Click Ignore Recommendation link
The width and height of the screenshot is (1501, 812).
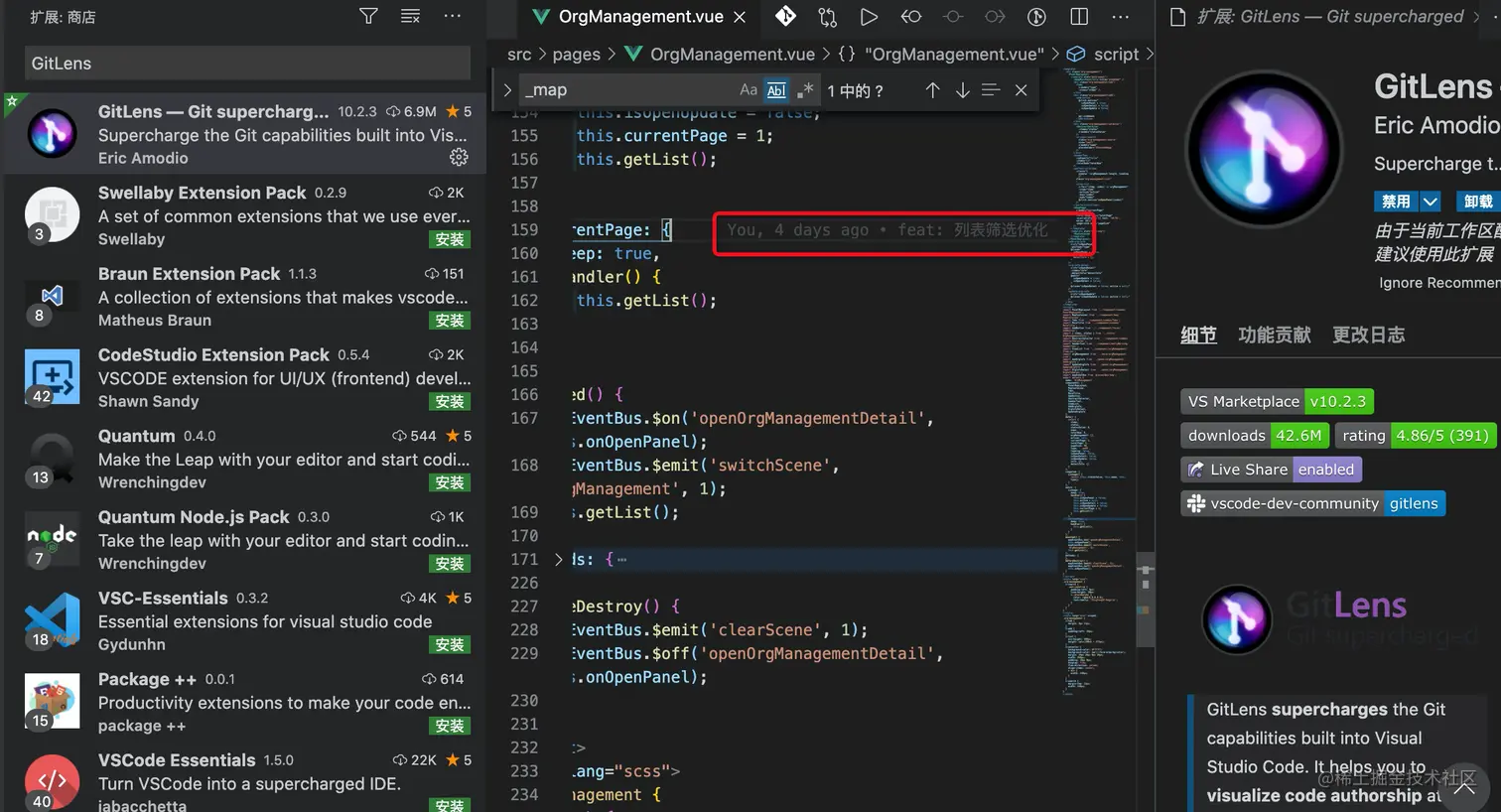coord(1439,283)
